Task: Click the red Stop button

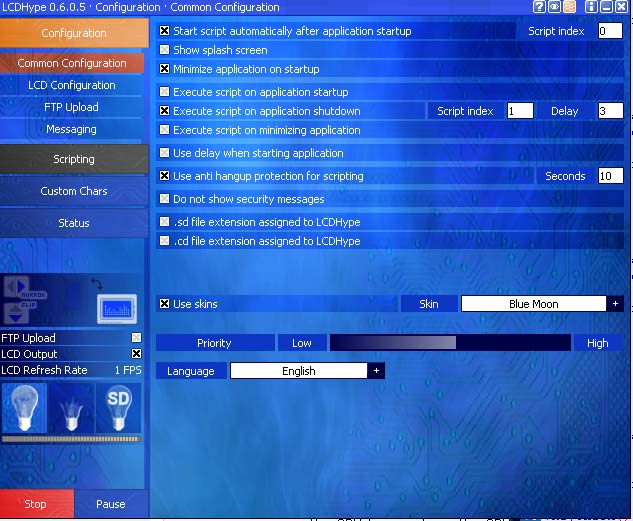Action: pyautogui.click(x=36, y=504)
